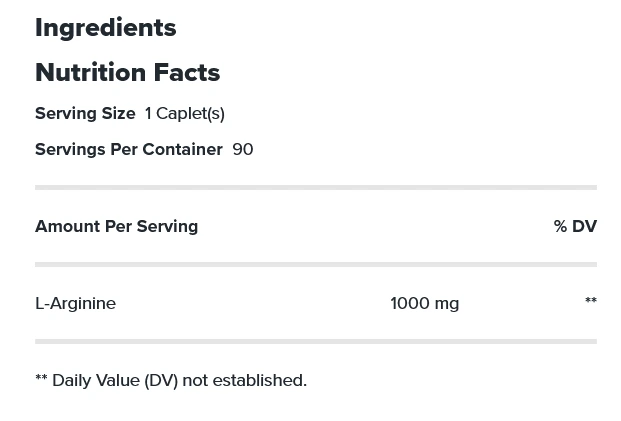Click the 1 Caplet(s) serving value
Screen dimensions: 621x421
click(185, 113)
